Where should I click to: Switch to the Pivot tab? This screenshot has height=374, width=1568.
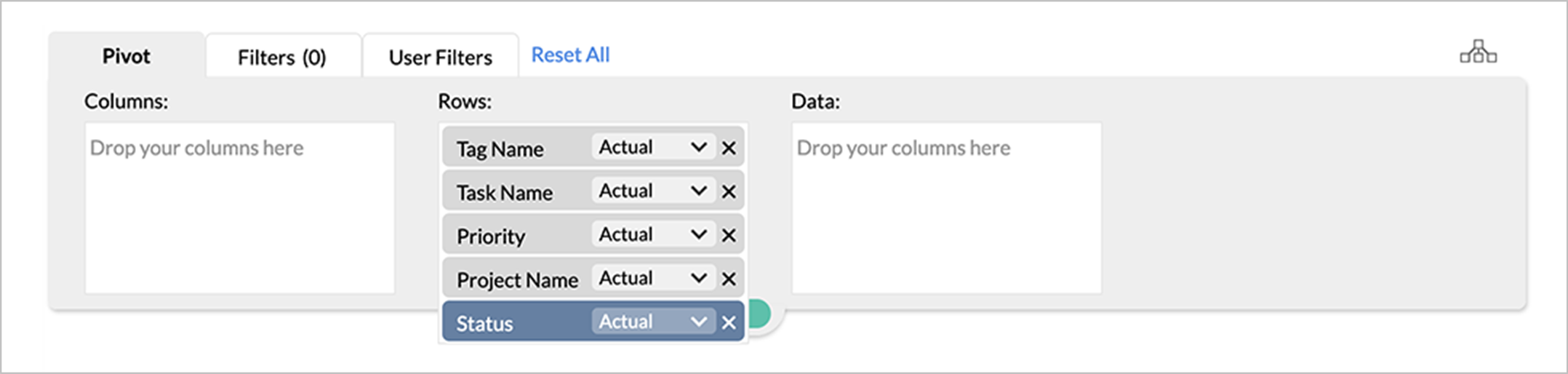127,56
